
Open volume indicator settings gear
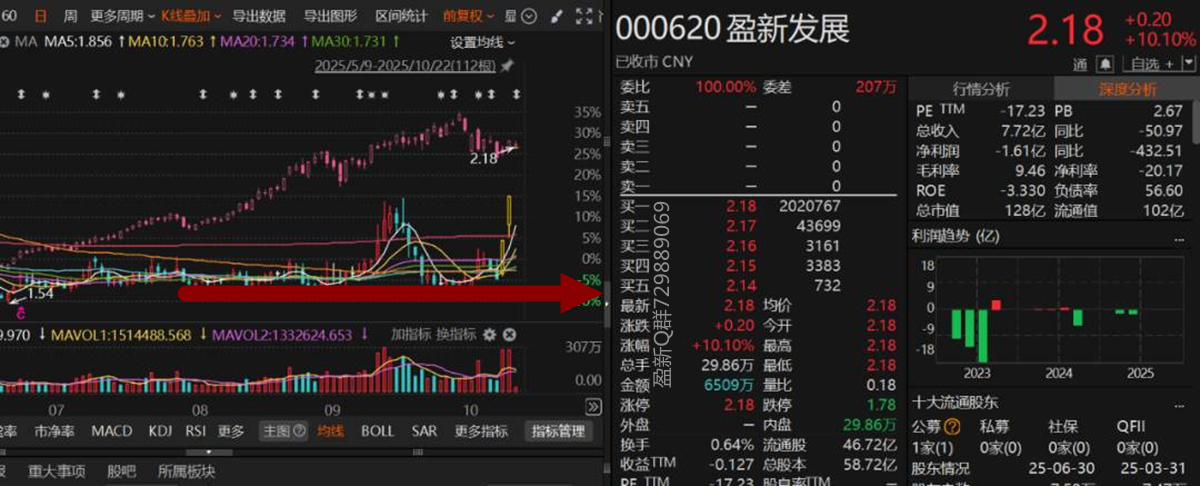(489, 334)
